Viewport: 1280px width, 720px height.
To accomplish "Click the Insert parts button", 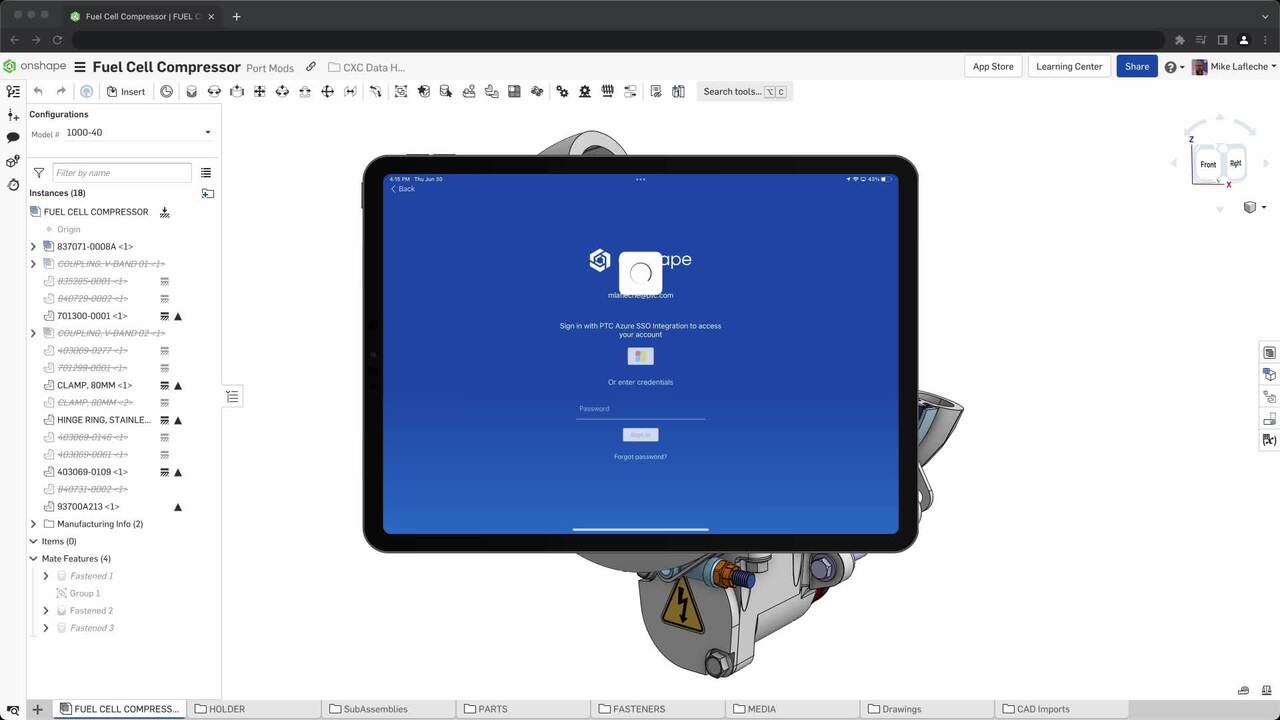I will (126, 91).
